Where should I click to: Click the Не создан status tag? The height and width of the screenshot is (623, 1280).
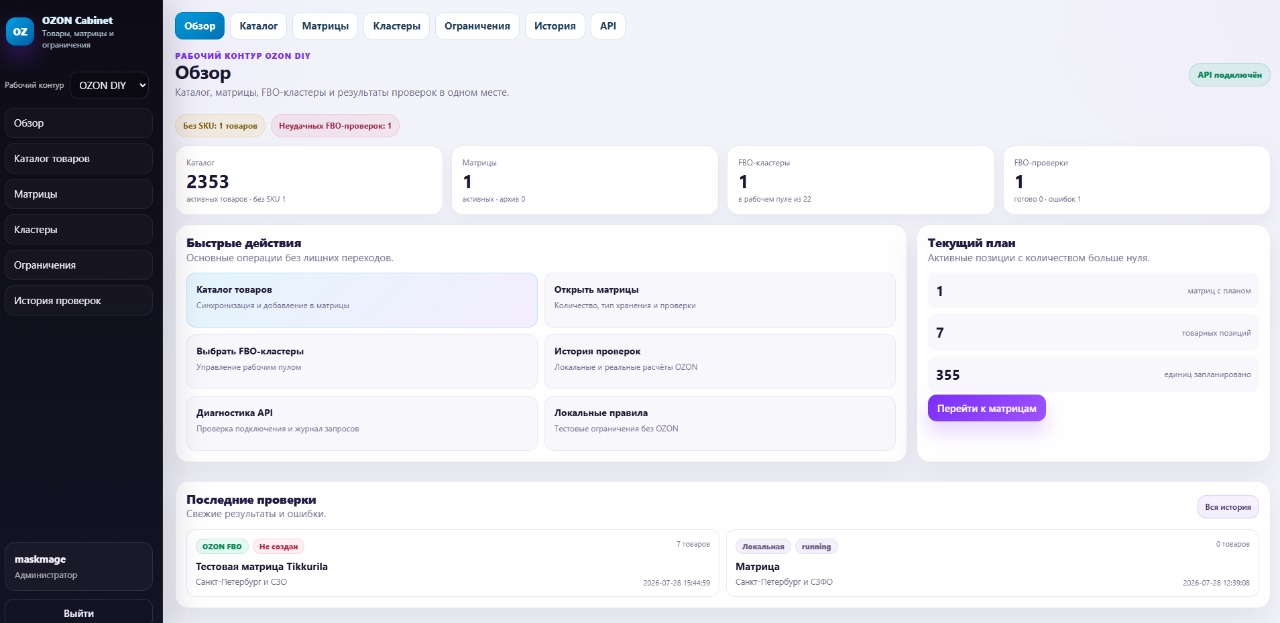tap(279, 546)
